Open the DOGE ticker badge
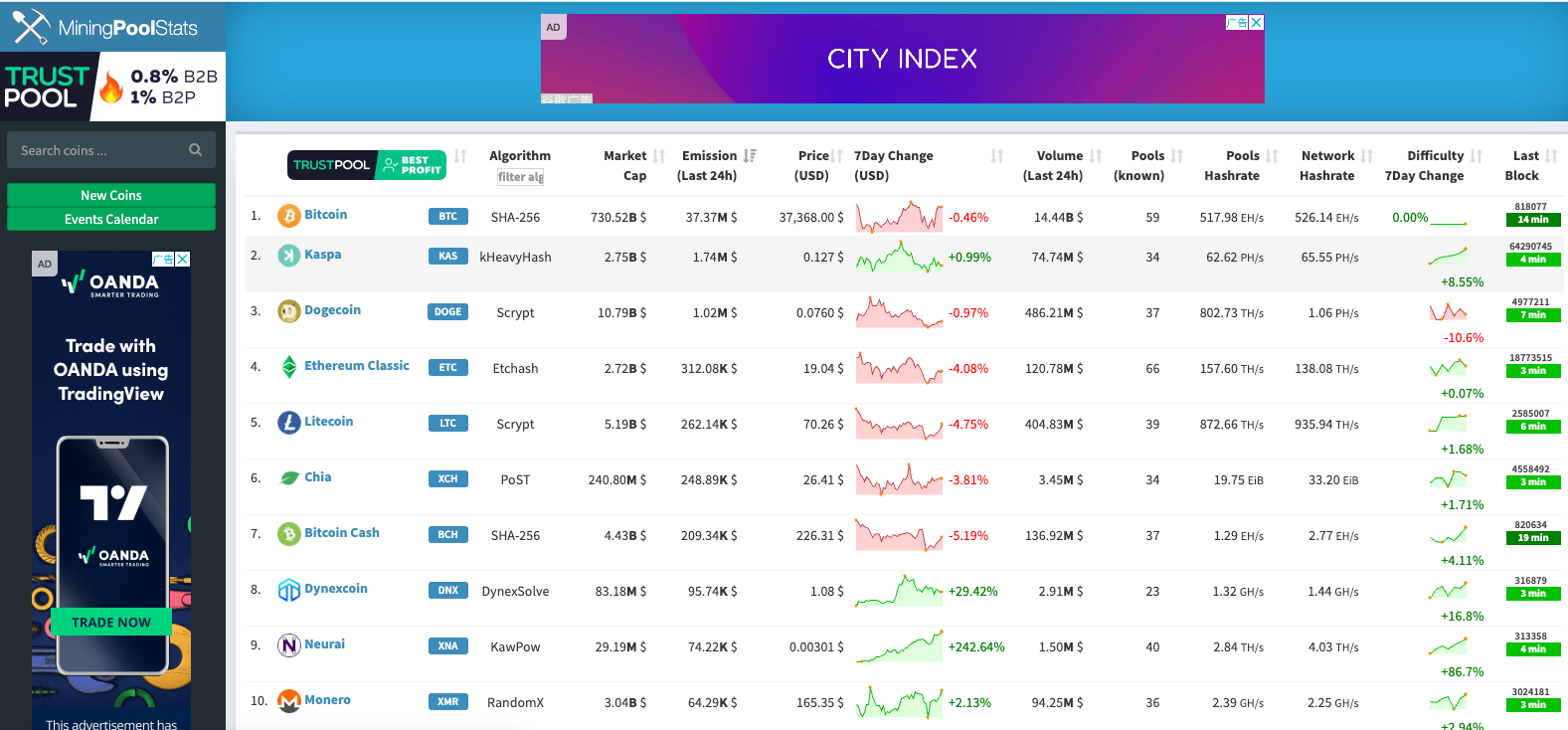 point(447,311)
